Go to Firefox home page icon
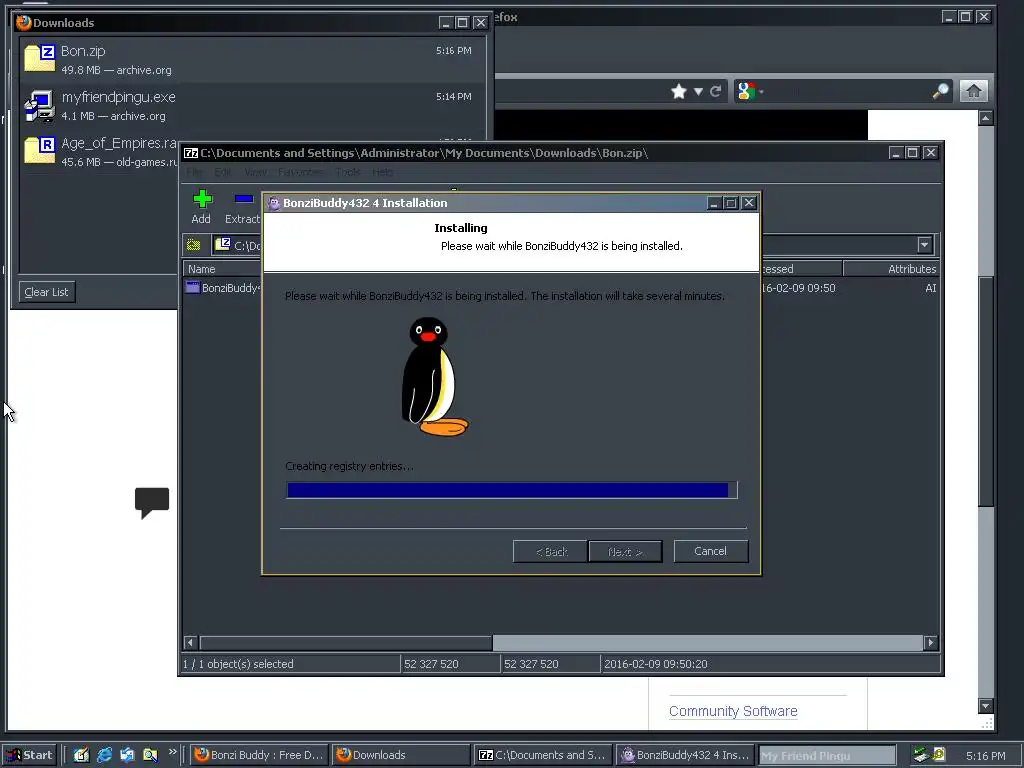 pos(973,91)
